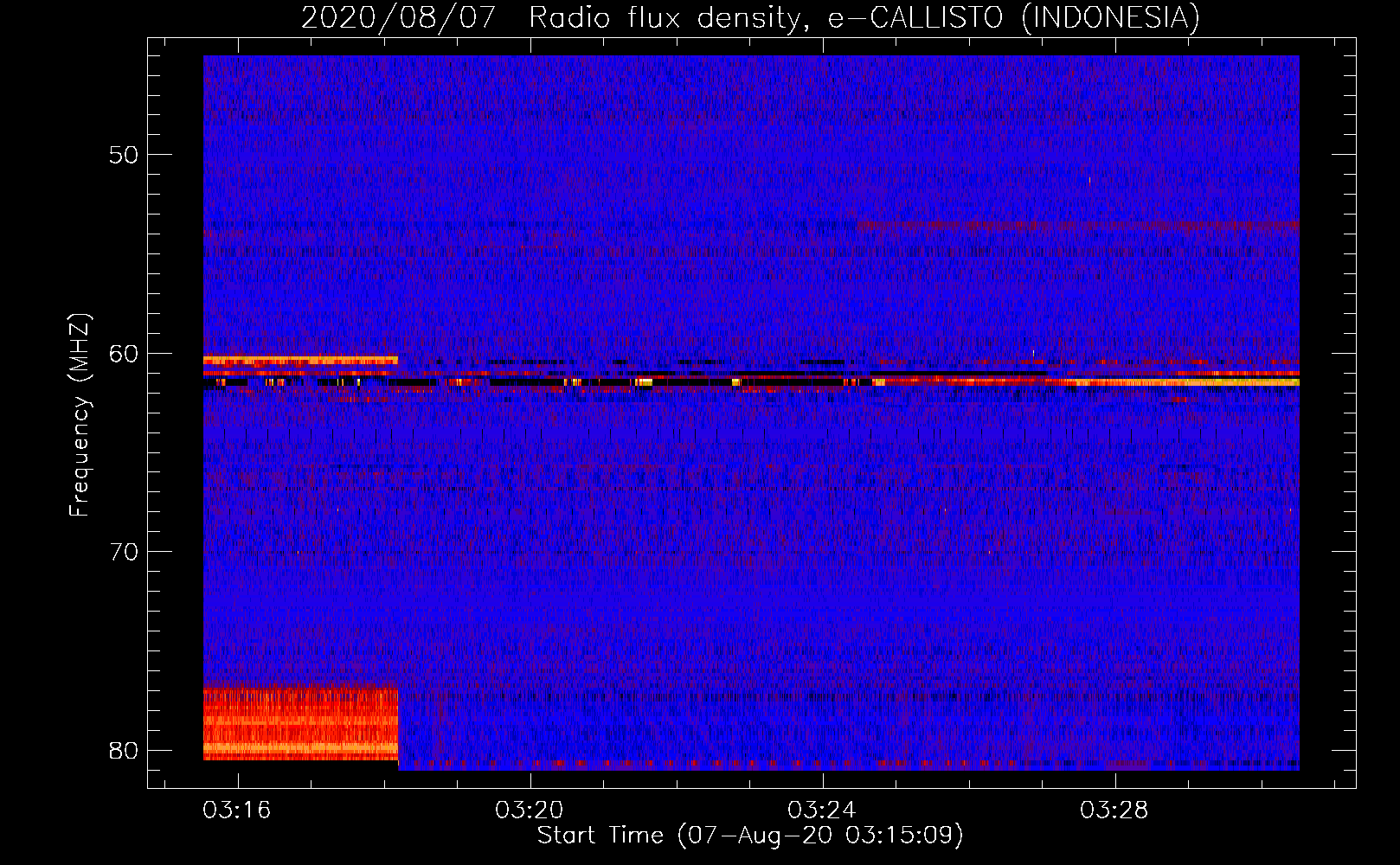Click the 'Frequency (MHZ)' vertical axis label
This screenshot has height=865, width=1400.
(79, 415)
